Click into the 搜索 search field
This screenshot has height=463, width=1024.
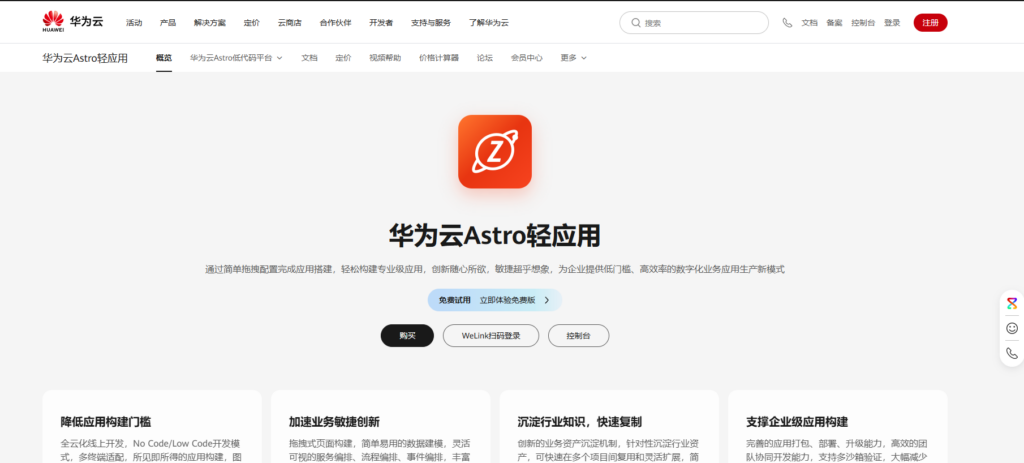[700, 22]
